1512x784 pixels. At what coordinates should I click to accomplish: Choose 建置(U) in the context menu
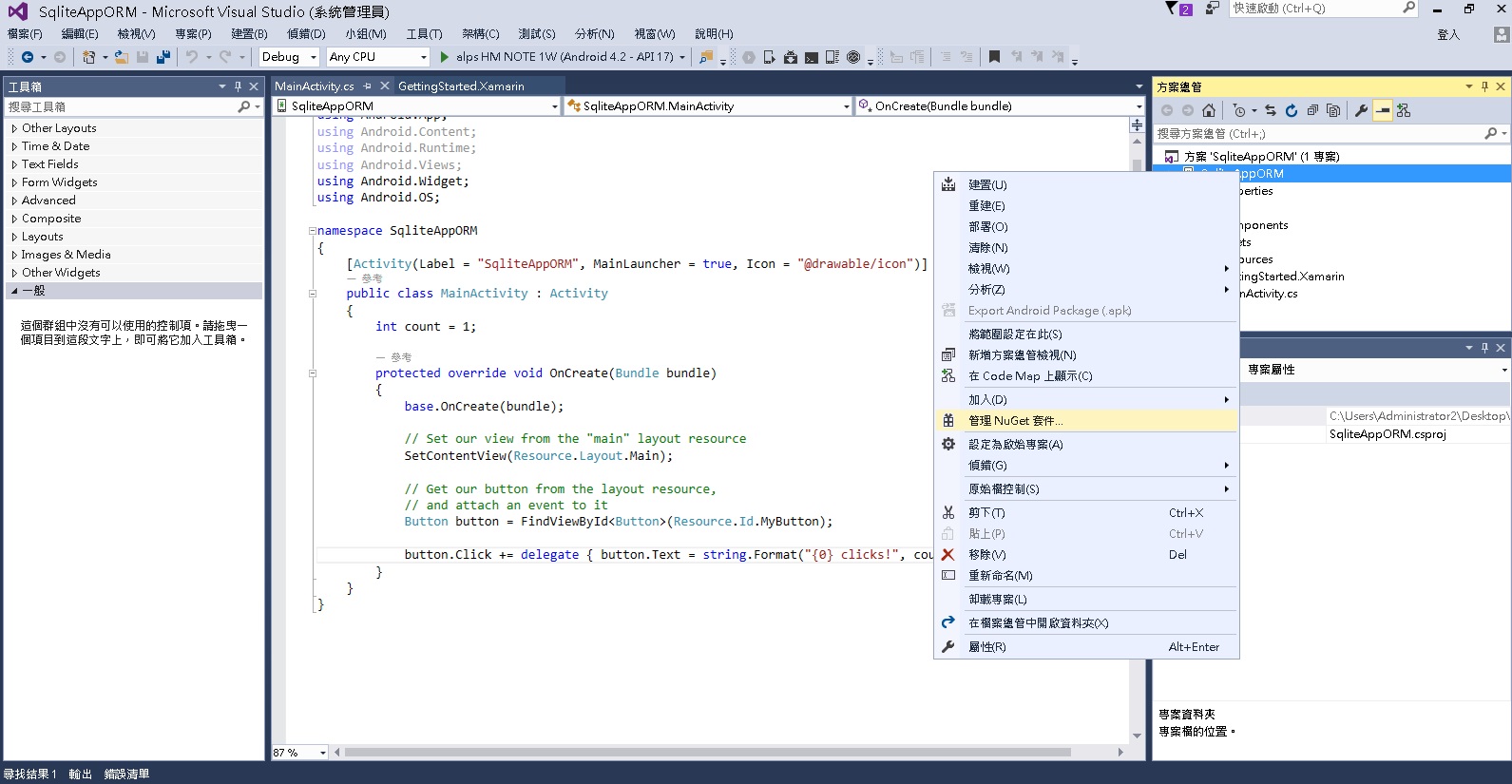coord(1086,185)
